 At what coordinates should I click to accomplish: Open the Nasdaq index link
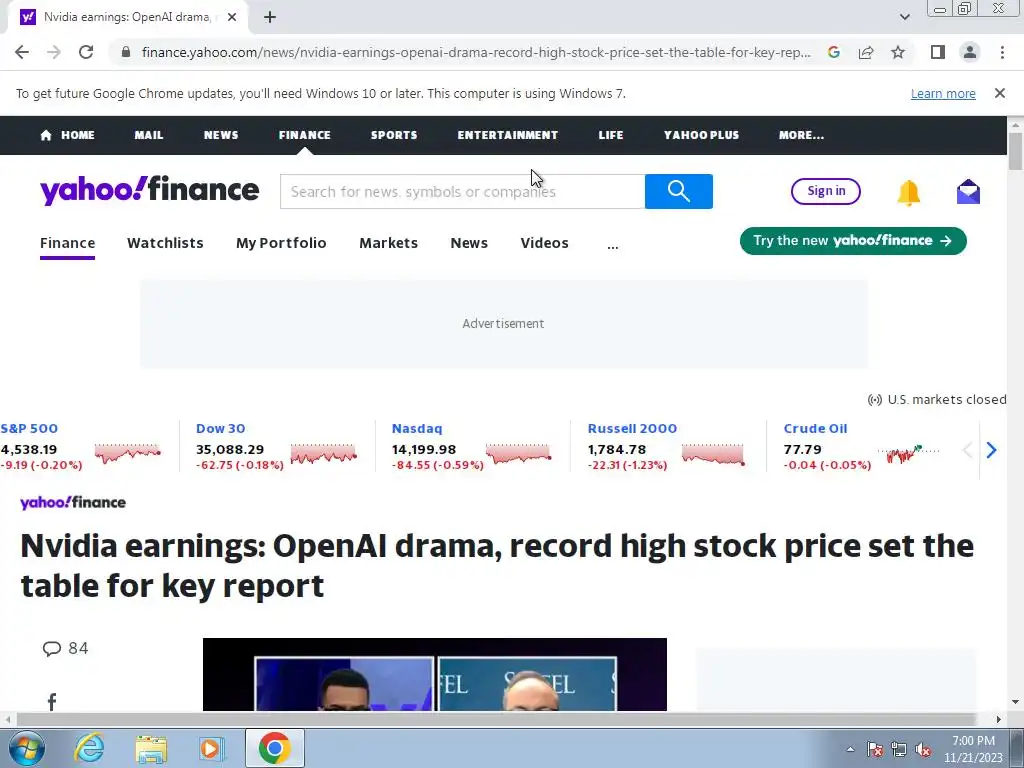[x=417, y=428]
